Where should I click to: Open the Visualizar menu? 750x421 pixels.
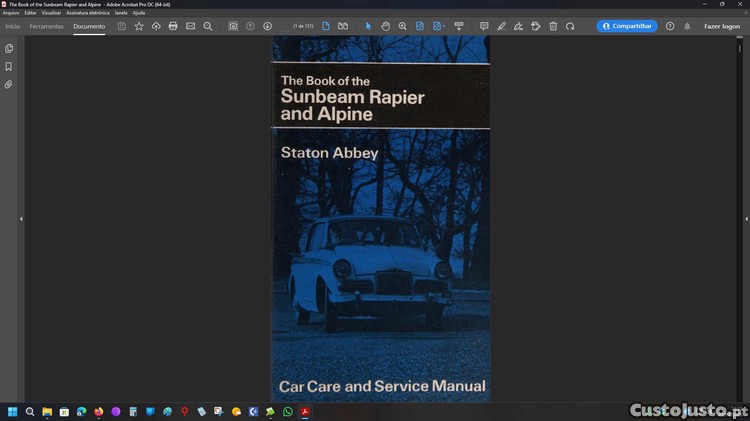pos(51,13)
